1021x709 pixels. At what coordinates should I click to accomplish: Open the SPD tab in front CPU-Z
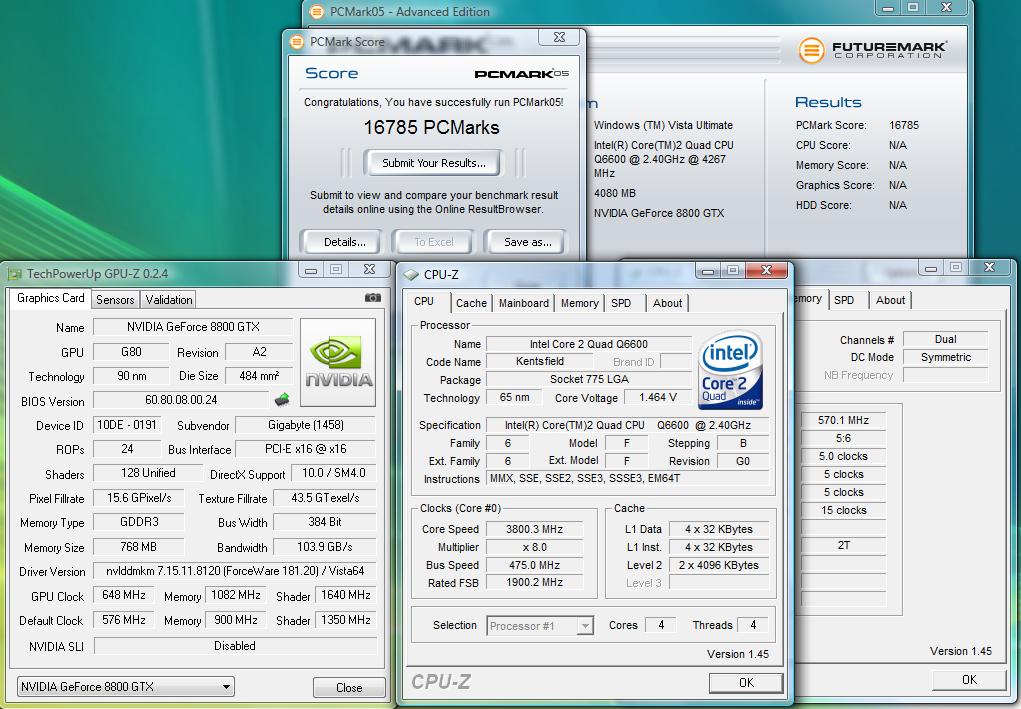pos(621,303)
